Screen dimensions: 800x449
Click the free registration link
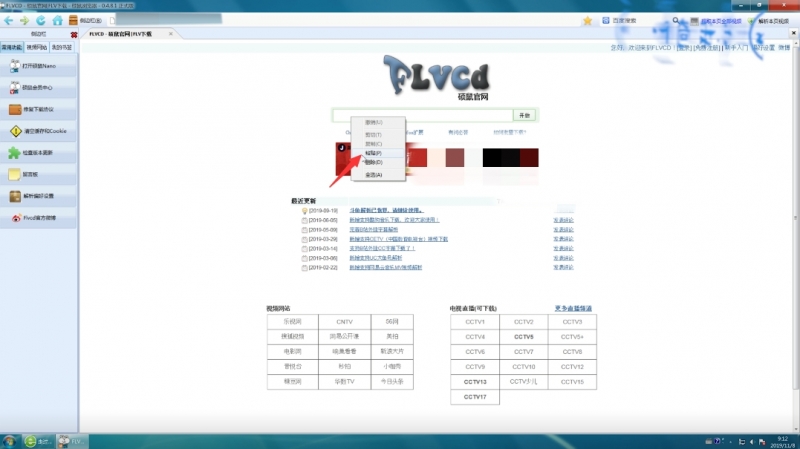(x=706, y=47)
